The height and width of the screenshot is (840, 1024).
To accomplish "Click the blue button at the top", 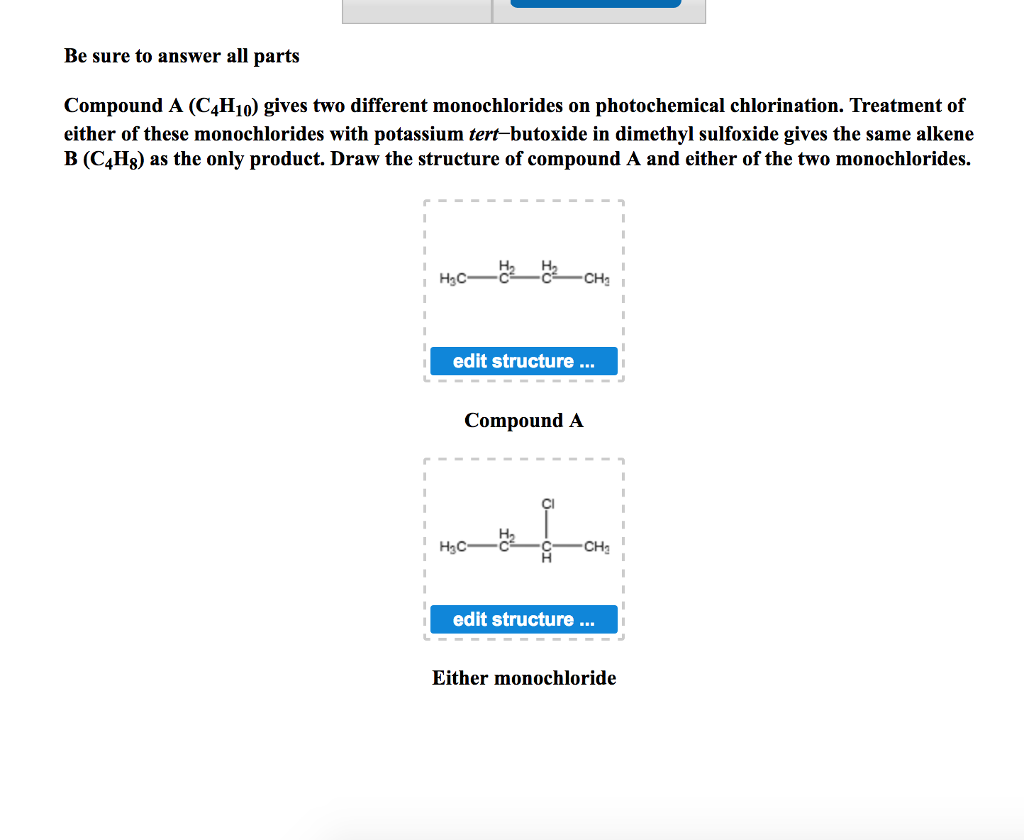I will tap(595, 4).
